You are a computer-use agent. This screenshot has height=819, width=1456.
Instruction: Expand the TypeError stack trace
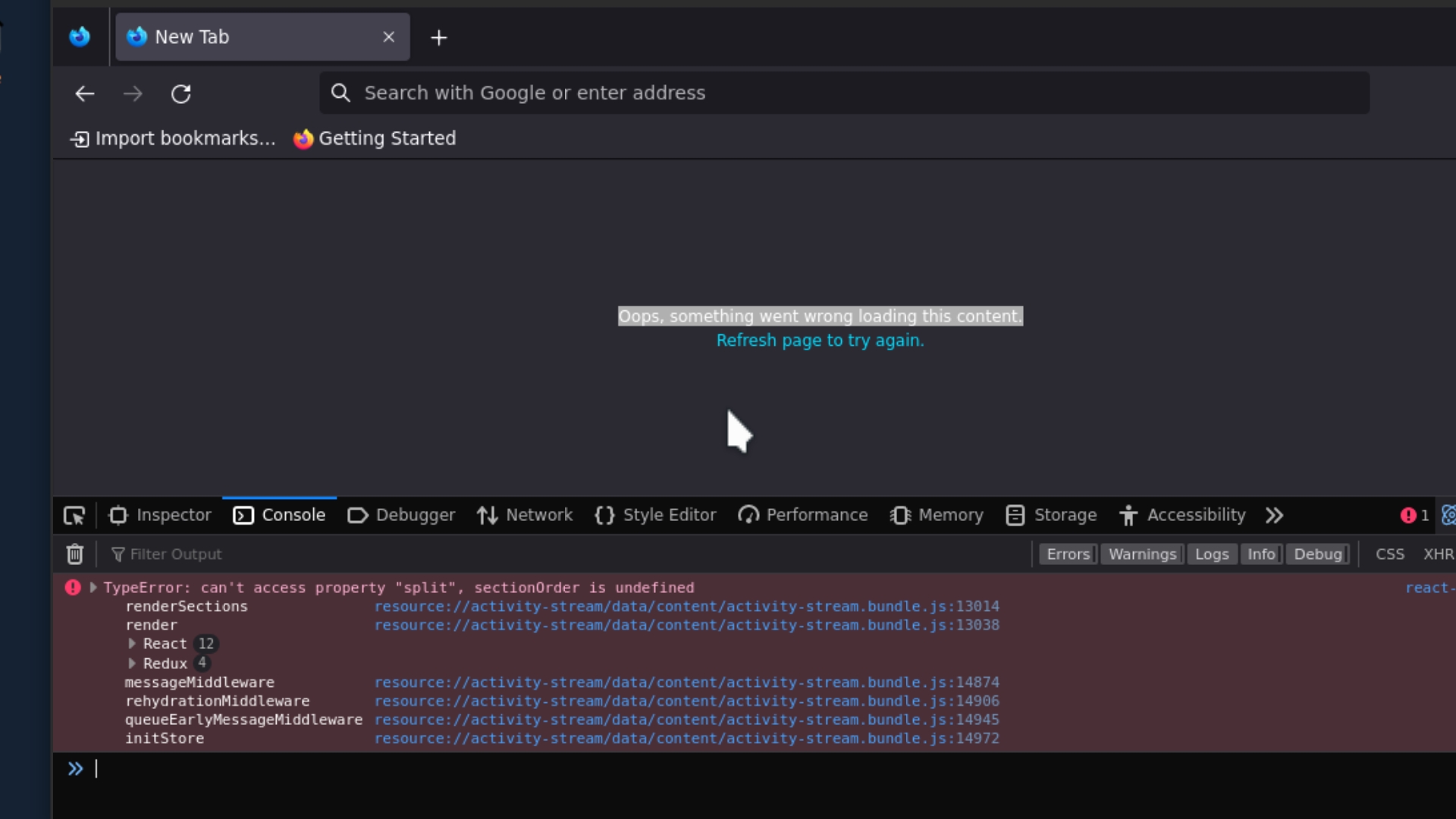click(x=93, y=587)
